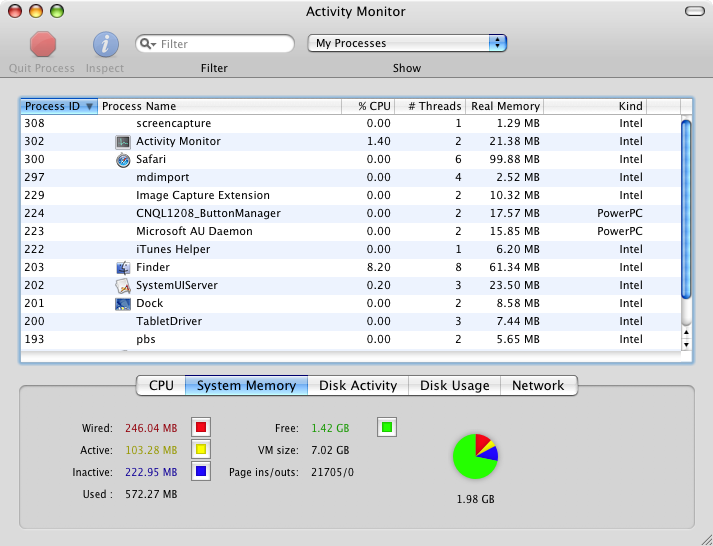Click the Inspect info icon
713x546 pixels.
point(105,44)
